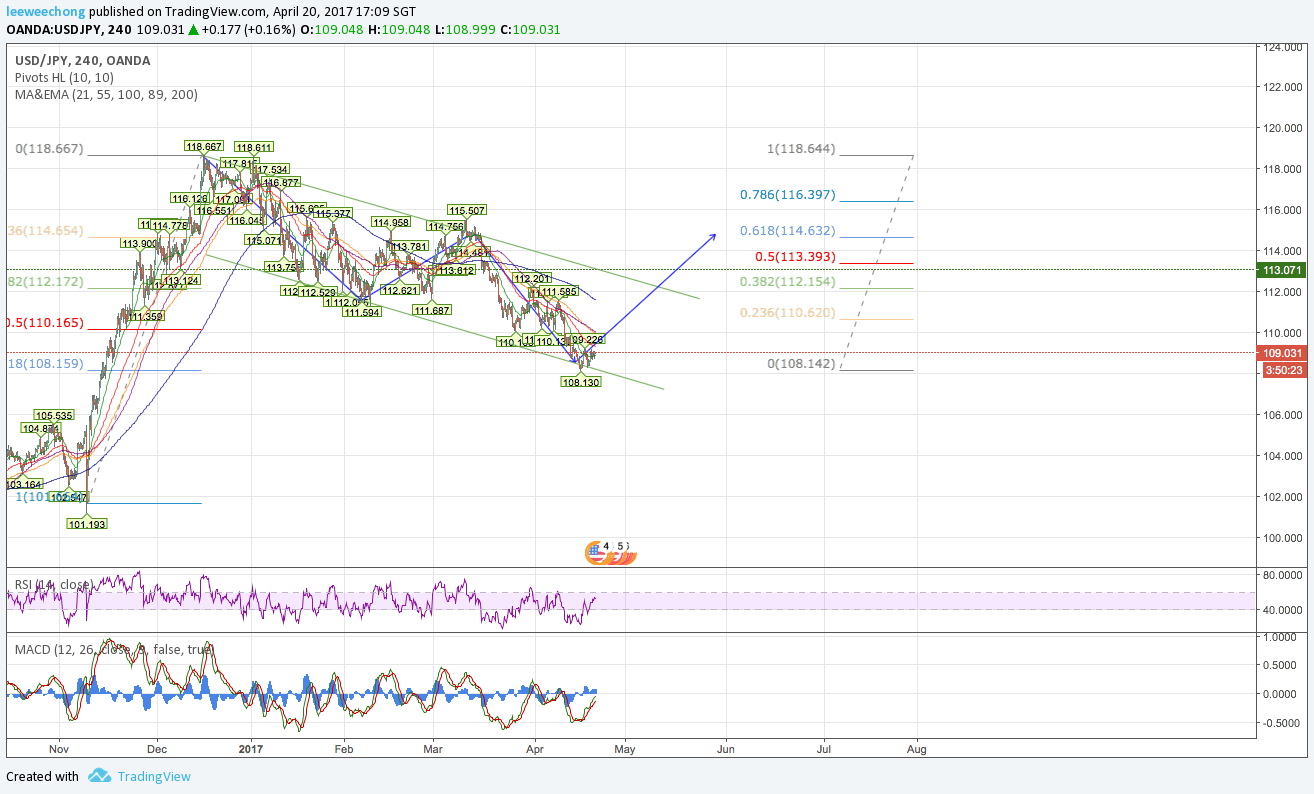
Task: Click the TradingView cloud logo icon
Action: click(99, 776)
